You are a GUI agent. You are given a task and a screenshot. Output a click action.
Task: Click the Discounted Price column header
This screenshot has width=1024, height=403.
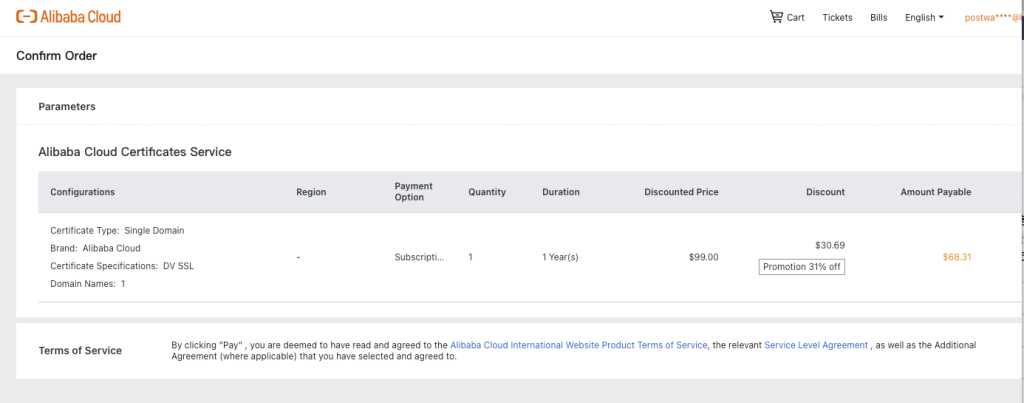pyautogui.click(x=681, y=192)
